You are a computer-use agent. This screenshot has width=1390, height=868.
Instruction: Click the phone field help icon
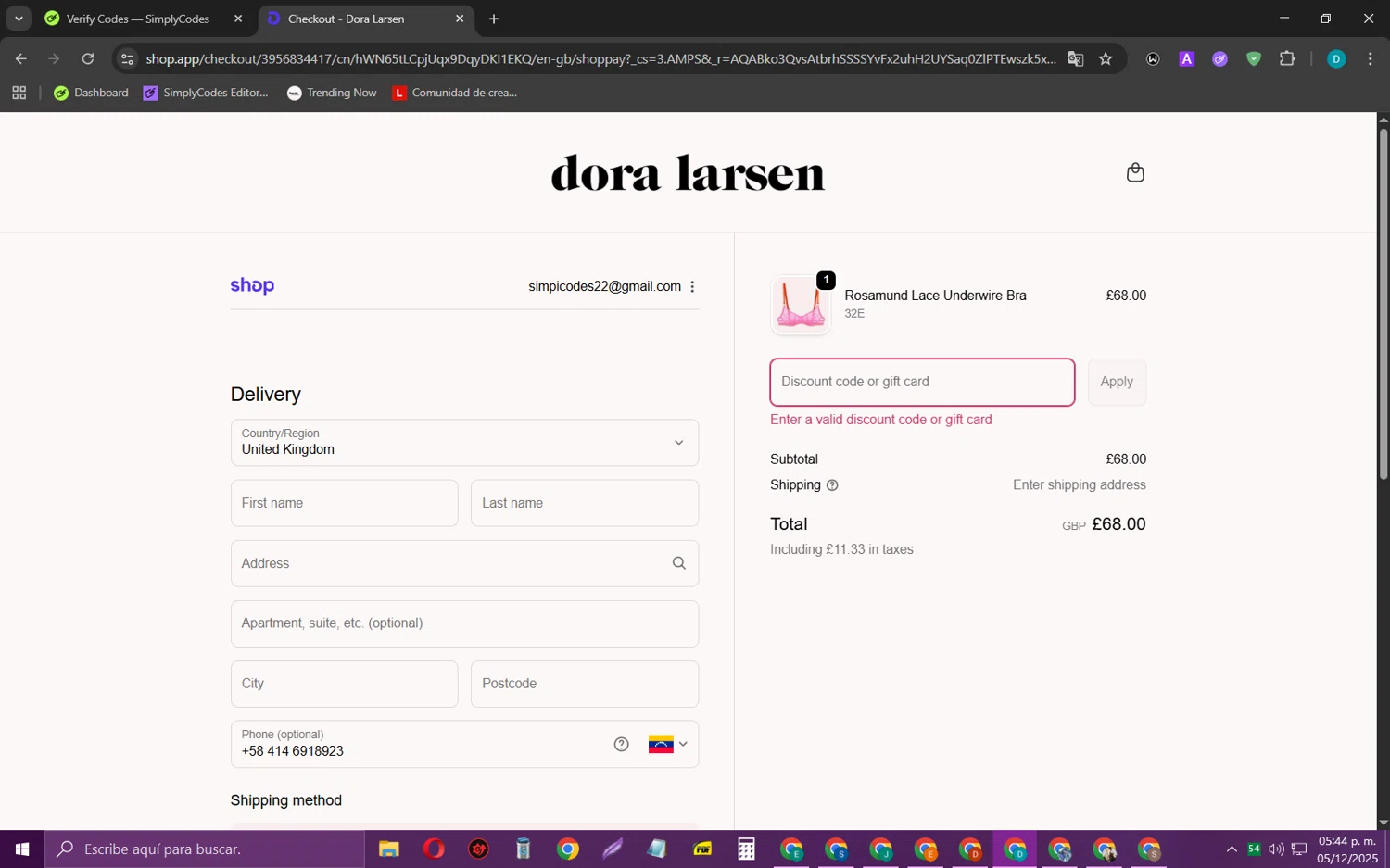click(622, 745)
